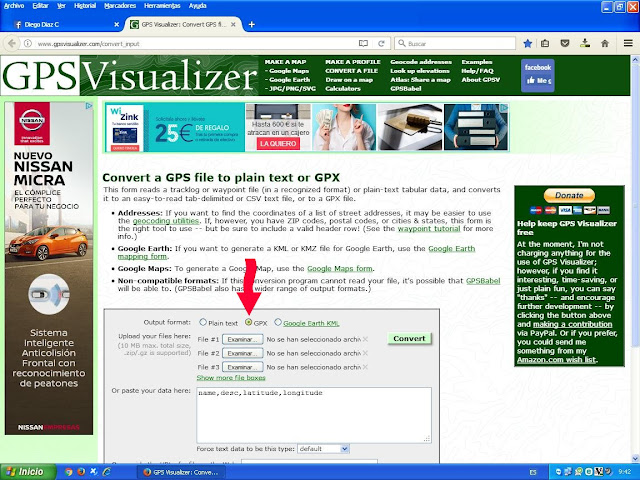Clear File #2 selection with X icon
The height and width of the screenshot is (480, 640).
[x=365, y=353]
